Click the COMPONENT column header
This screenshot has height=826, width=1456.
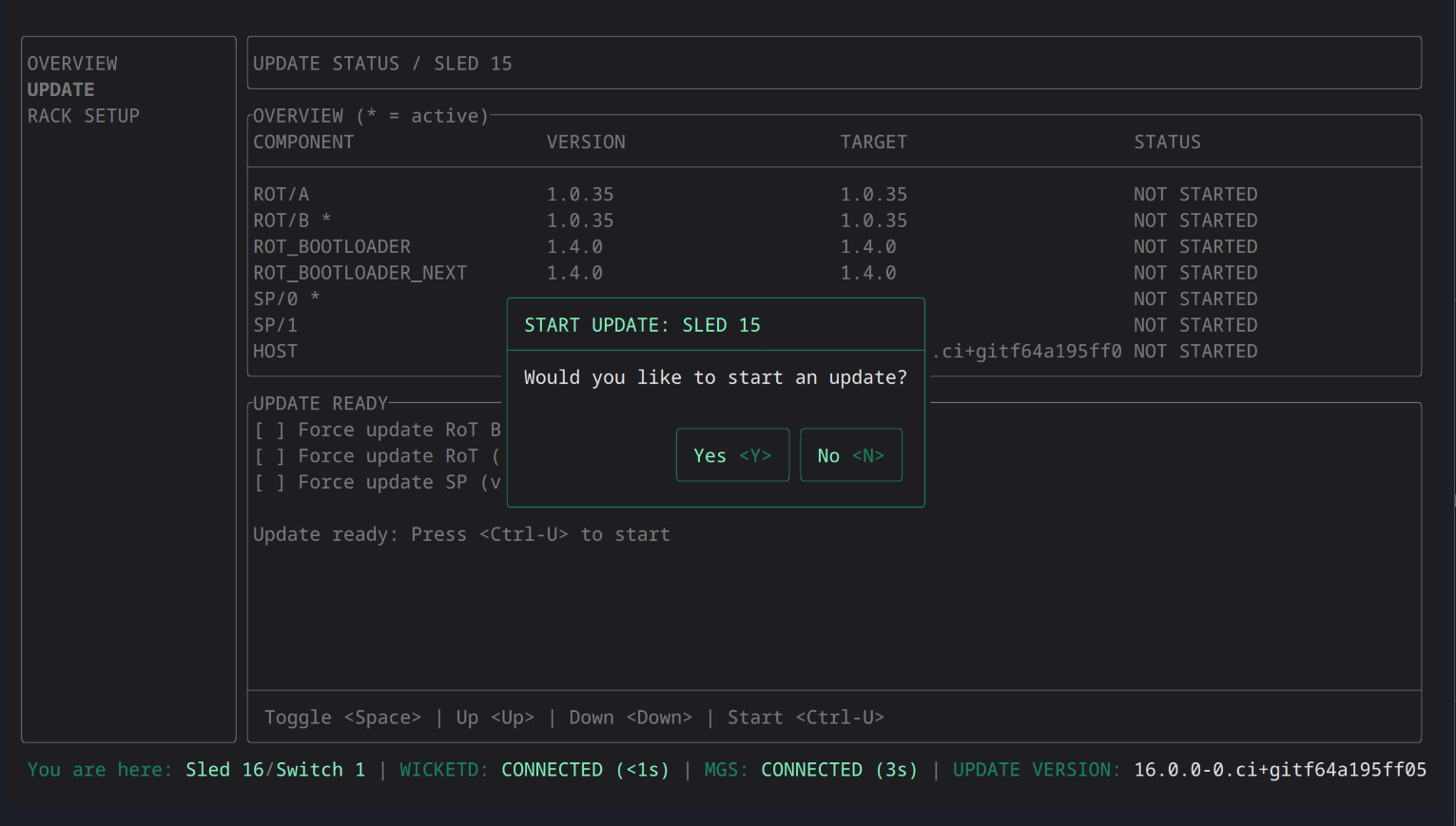[303, 142]
